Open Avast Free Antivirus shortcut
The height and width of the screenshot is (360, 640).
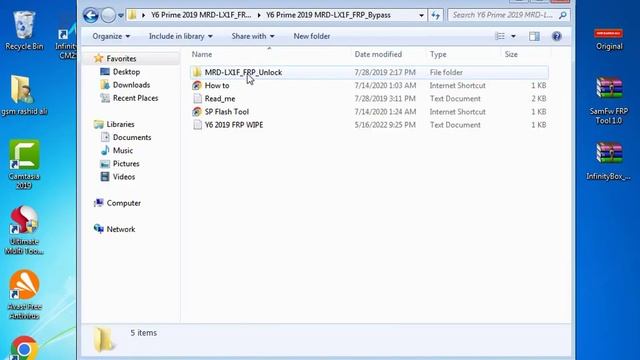point(24,295)
